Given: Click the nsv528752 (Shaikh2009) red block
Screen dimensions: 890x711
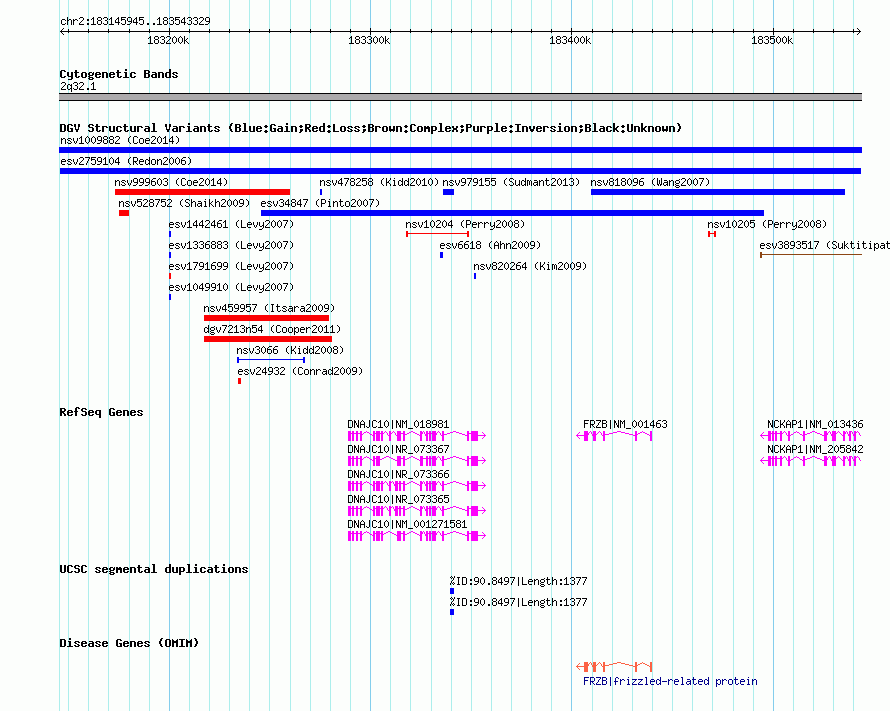Looking at the screenshot, I should click(x=124, y=213).
